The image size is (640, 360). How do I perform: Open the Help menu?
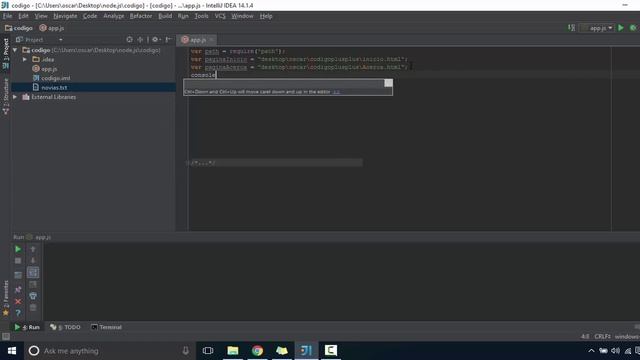[x=266, y=16]
